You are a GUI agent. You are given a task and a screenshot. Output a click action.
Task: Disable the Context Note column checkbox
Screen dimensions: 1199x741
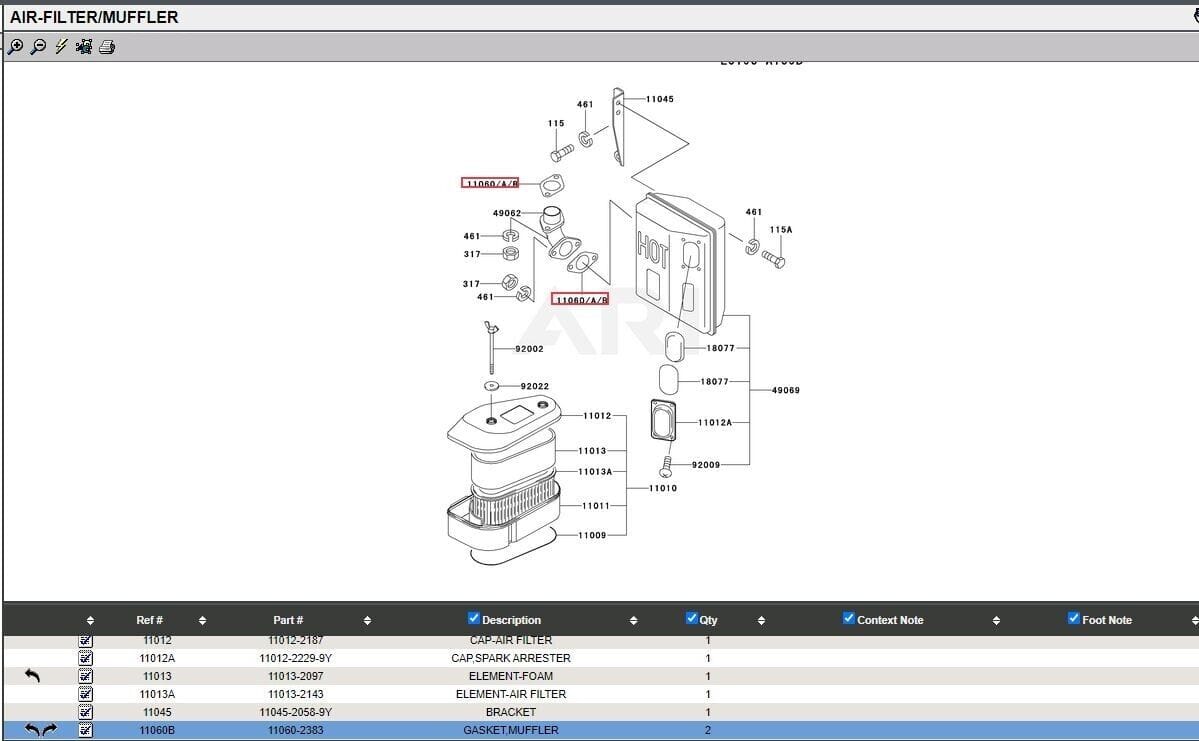pos(849,619)
